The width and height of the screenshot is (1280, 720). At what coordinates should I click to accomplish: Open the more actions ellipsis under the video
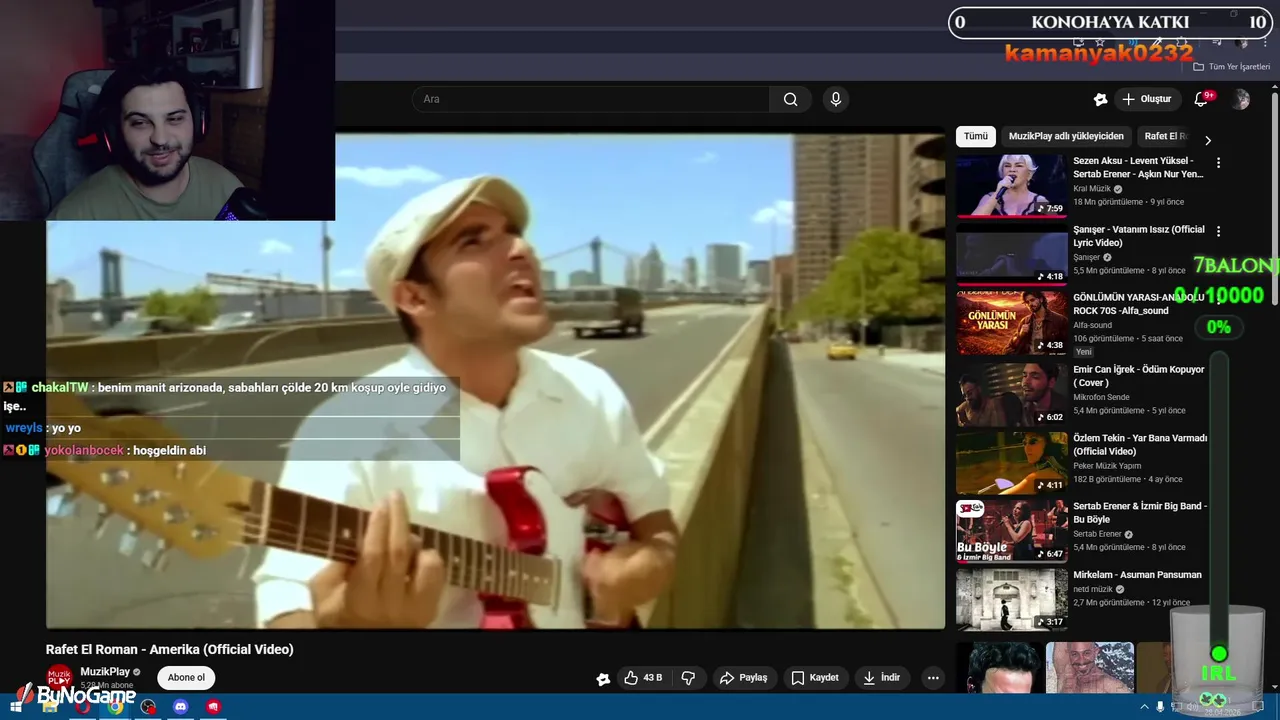[933, 677]
